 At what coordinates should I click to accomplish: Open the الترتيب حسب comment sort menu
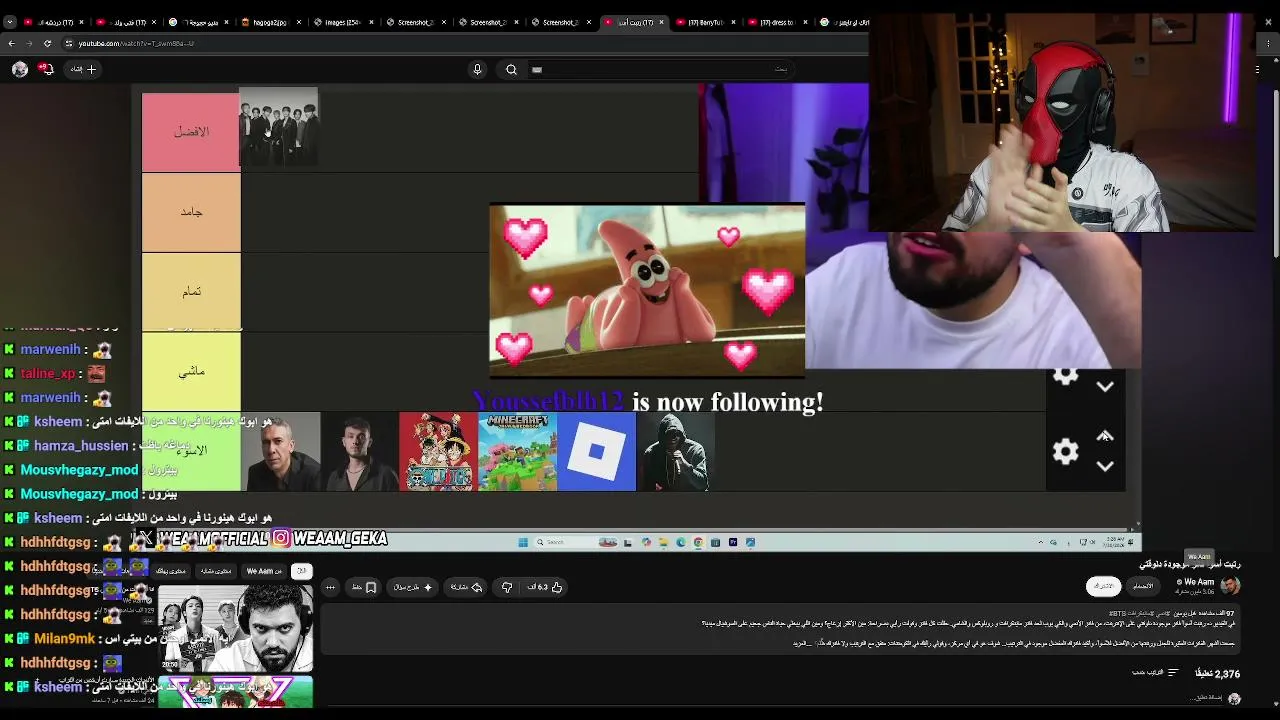click(x=1155, y=673)
